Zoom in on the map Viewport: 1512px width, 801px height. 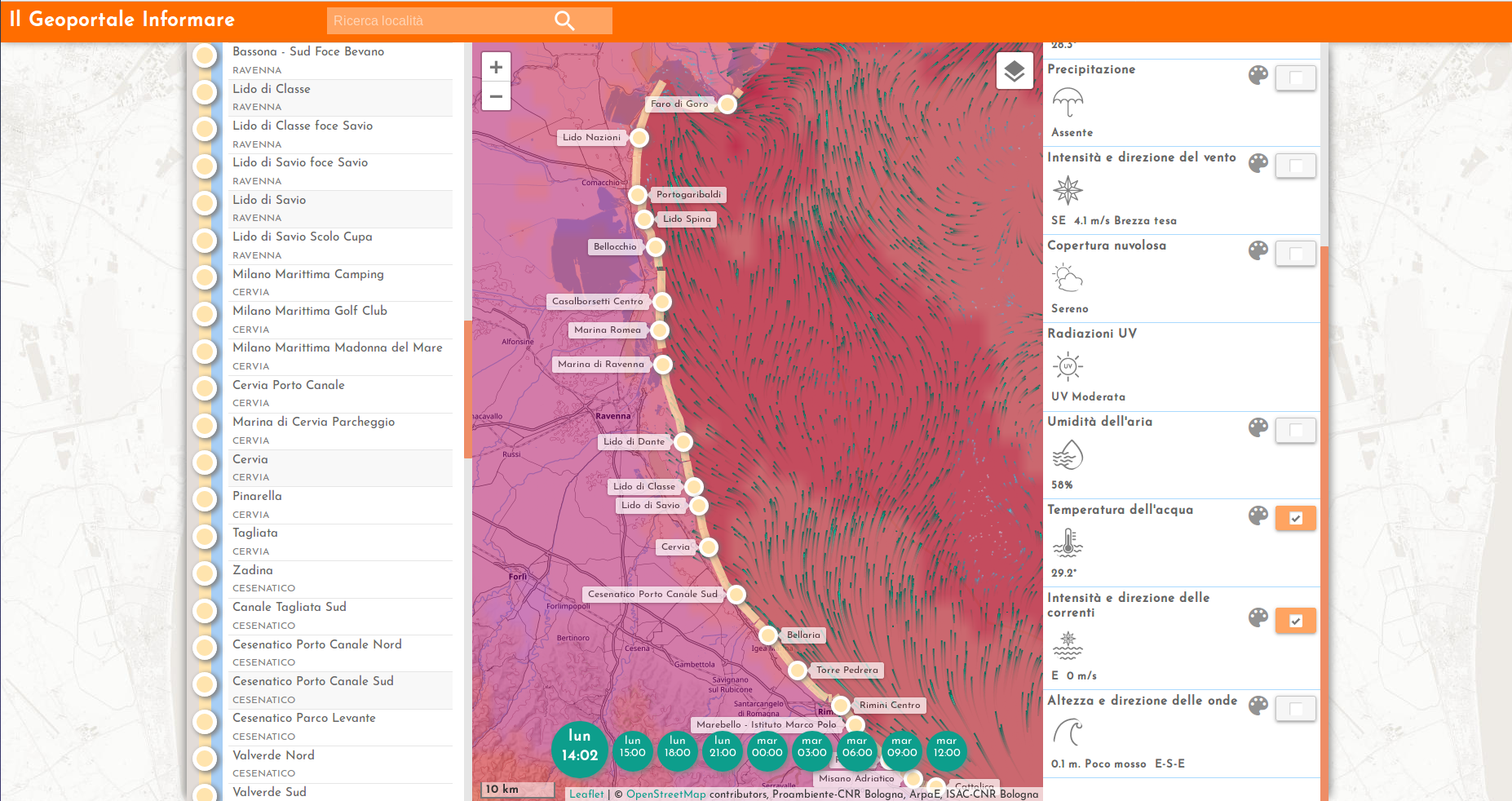tap(496, 68)
